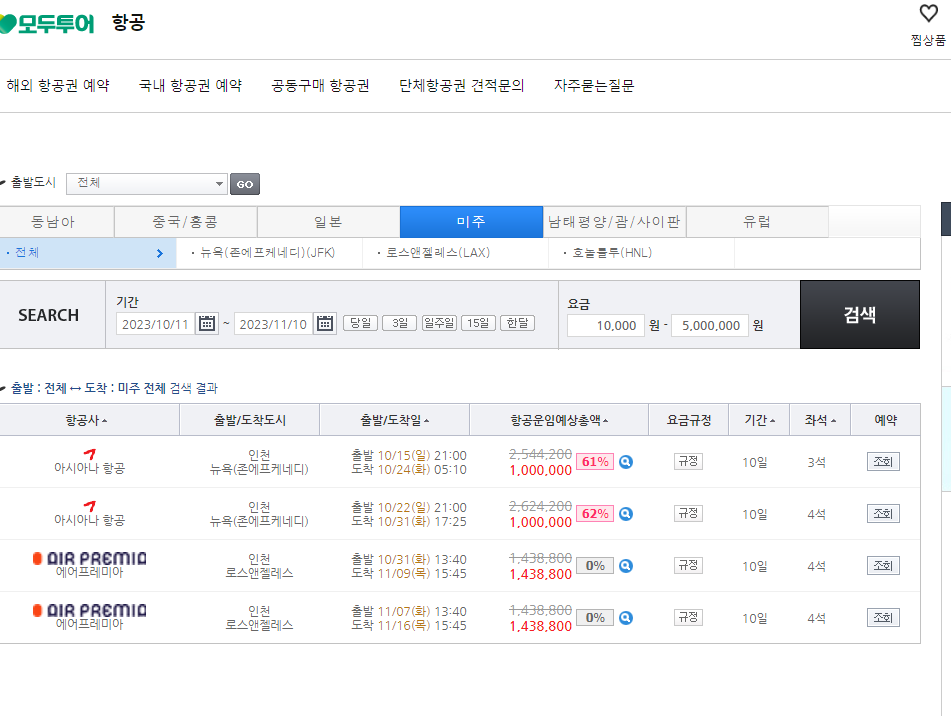Toggle sort on 기간 column header
The image size is (951, 716).
pyautogui.click(x=758, y=419)
